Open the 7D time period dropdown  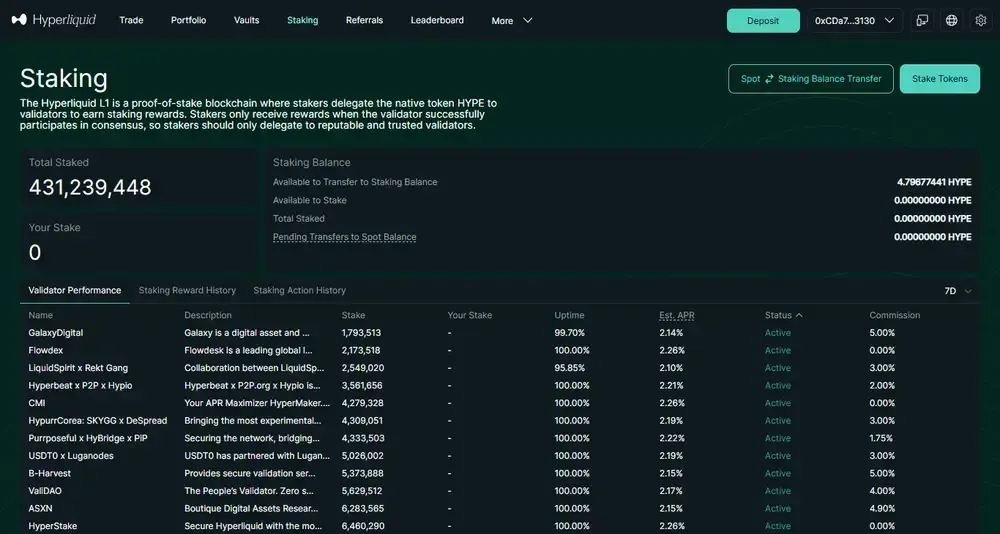pos(956,291)
